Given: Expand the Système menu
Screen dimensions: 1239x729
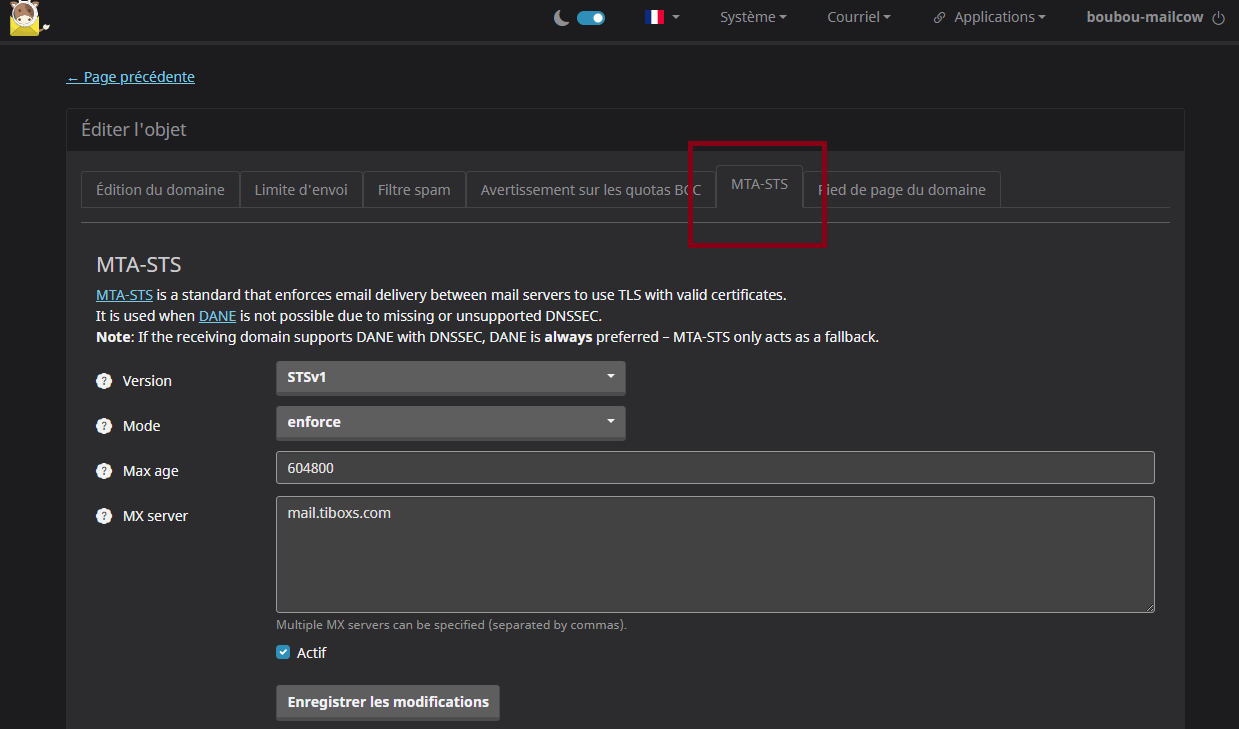Looking at the screenshot, I should coord(752,17).
